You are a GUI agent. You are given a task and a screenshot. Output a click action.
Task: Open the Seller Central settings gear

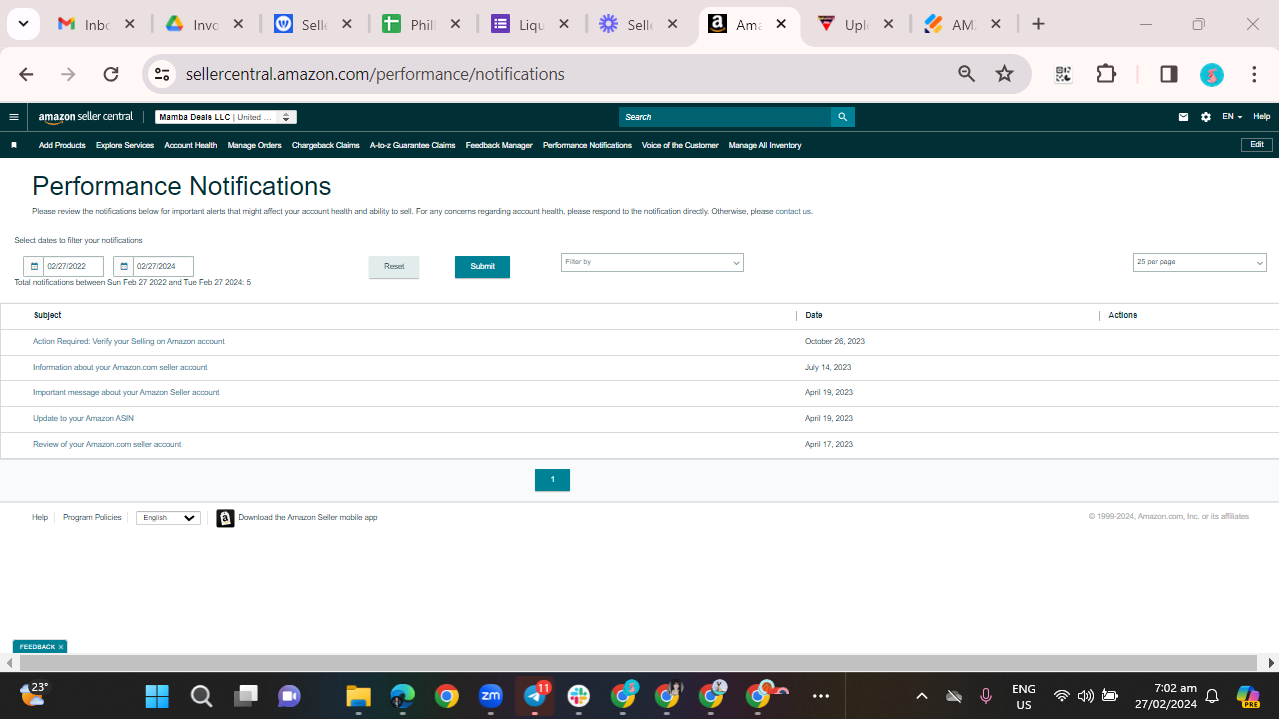1206,117
